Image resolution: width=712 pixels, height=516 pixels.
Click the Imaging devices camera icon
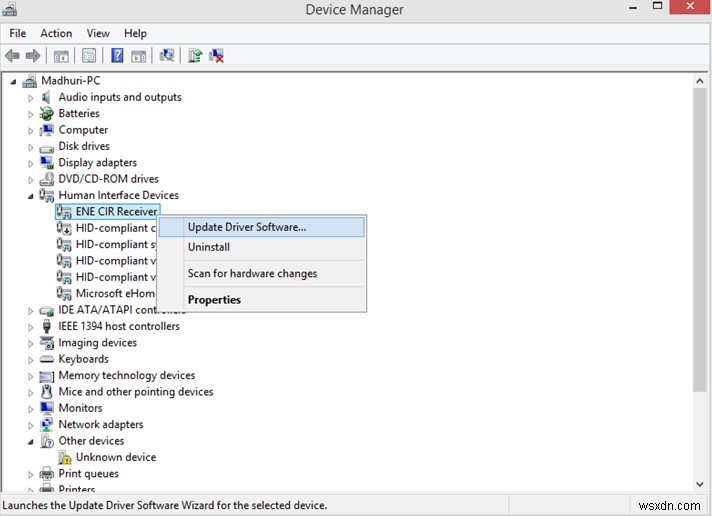click(x=46, y=342)
